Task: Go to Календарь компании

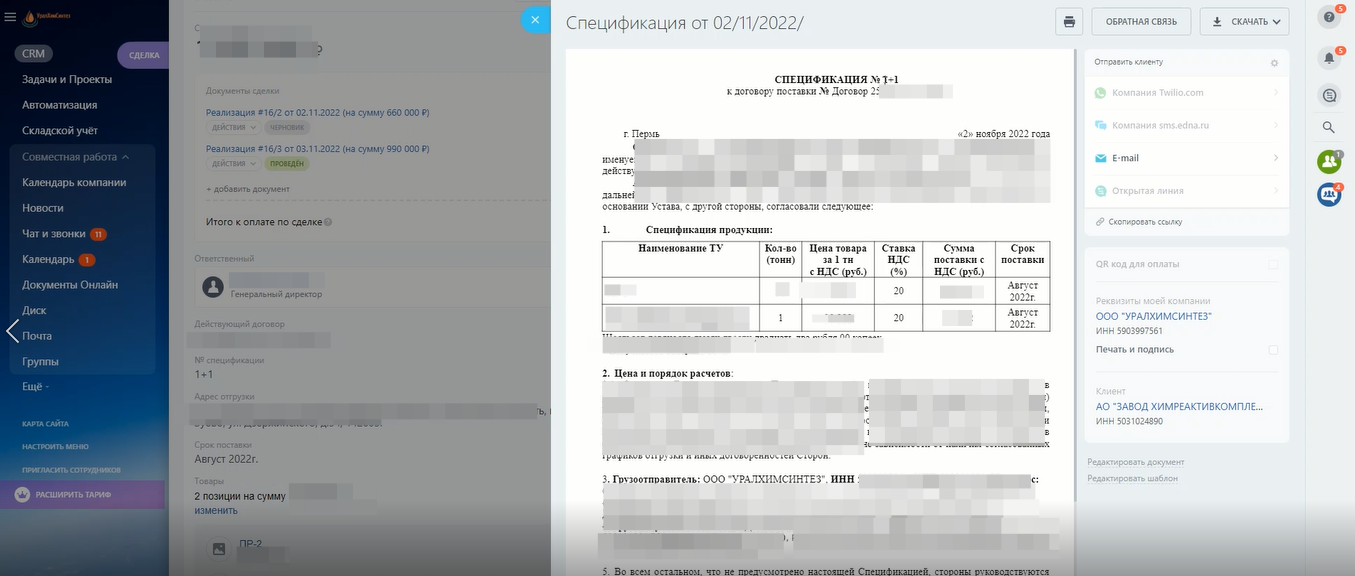Action: (74, 183)
